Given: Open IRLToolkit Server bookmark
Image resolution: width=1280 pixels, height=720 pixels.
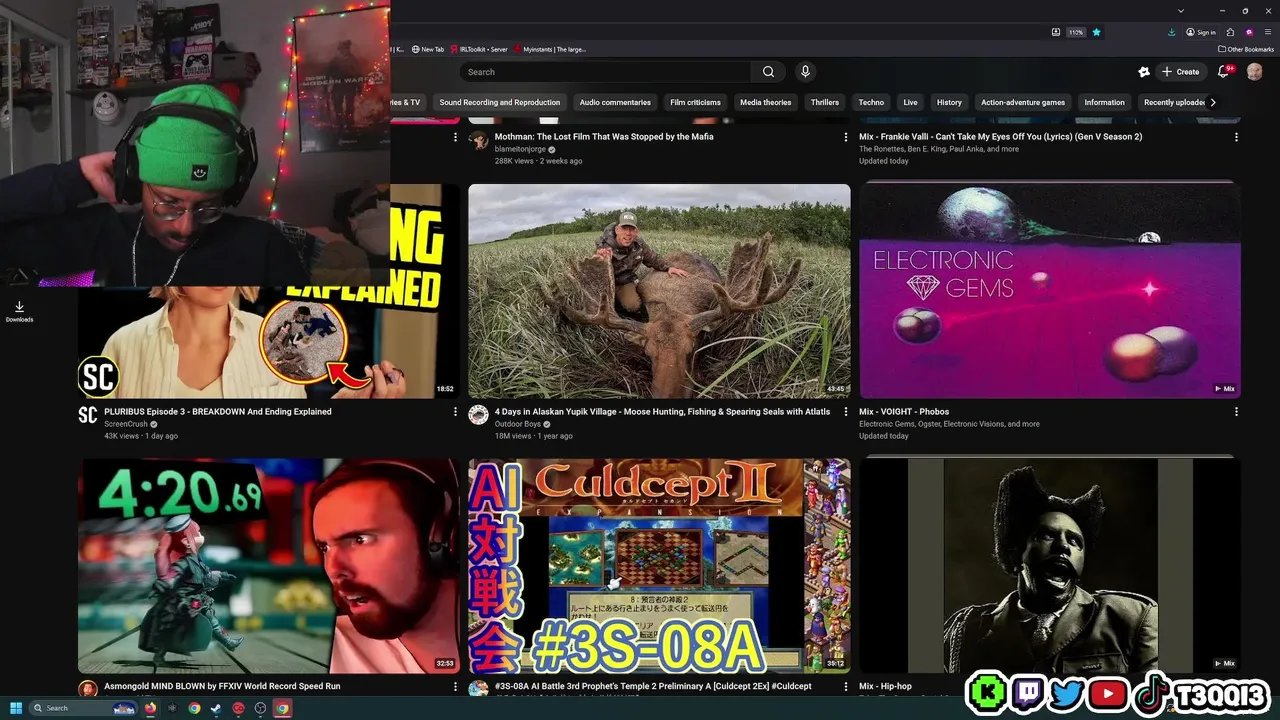Looking at the screenshot, I should click(479, 49).
